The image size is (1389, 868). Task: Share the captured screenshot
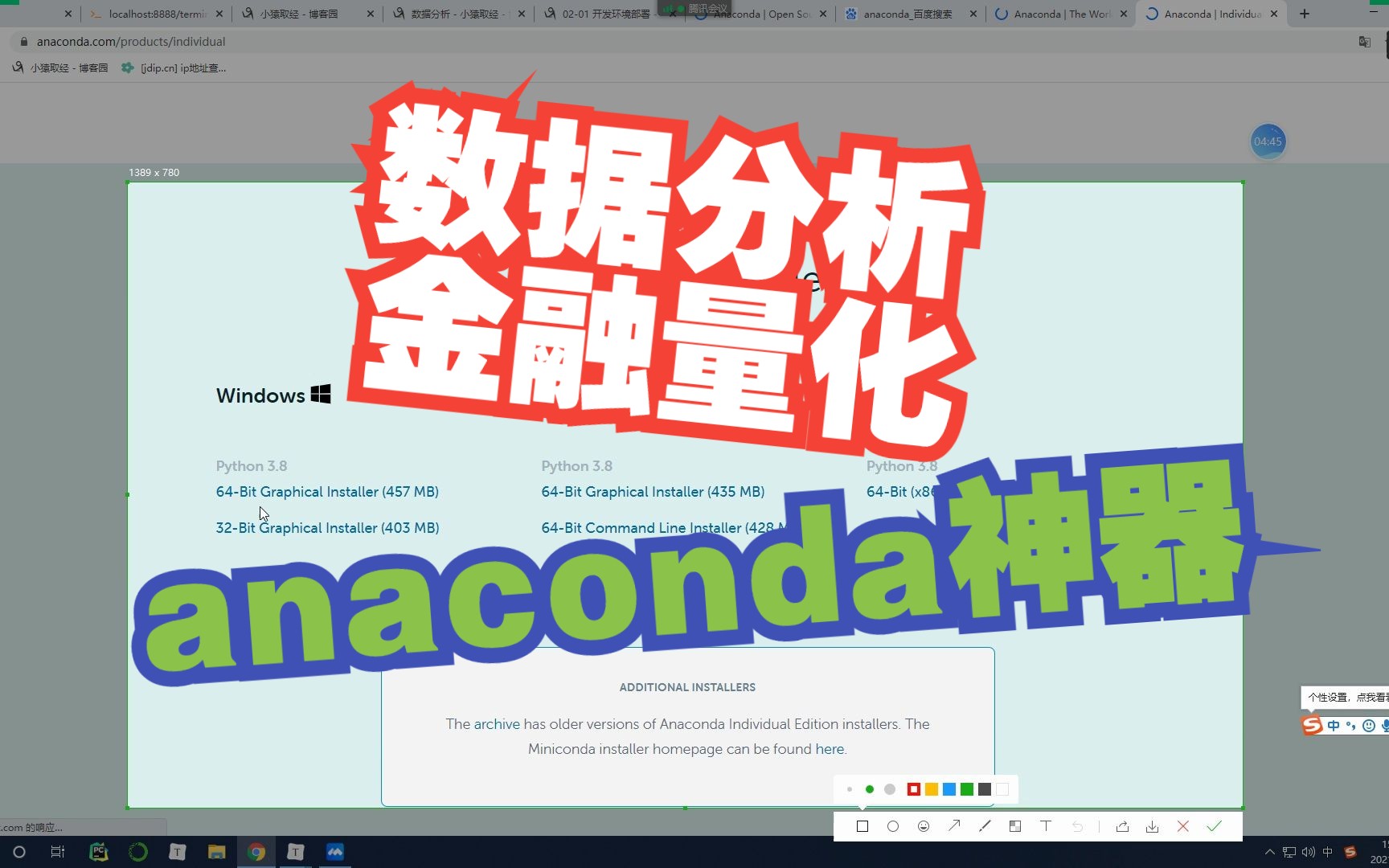(x=1122, y=826)
